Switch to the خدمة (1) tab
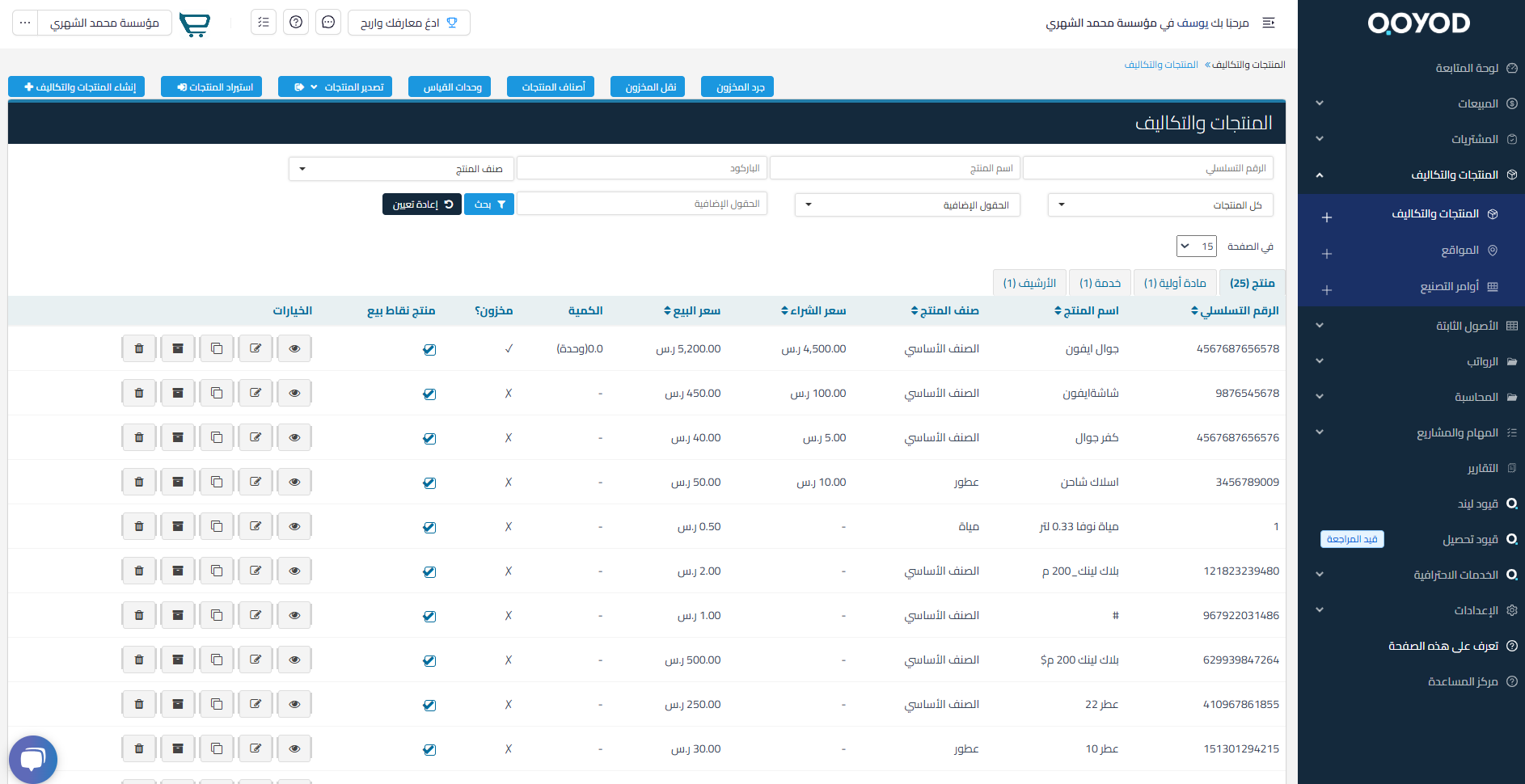This screenshot has height=784, width=1525. (1100, 283)
